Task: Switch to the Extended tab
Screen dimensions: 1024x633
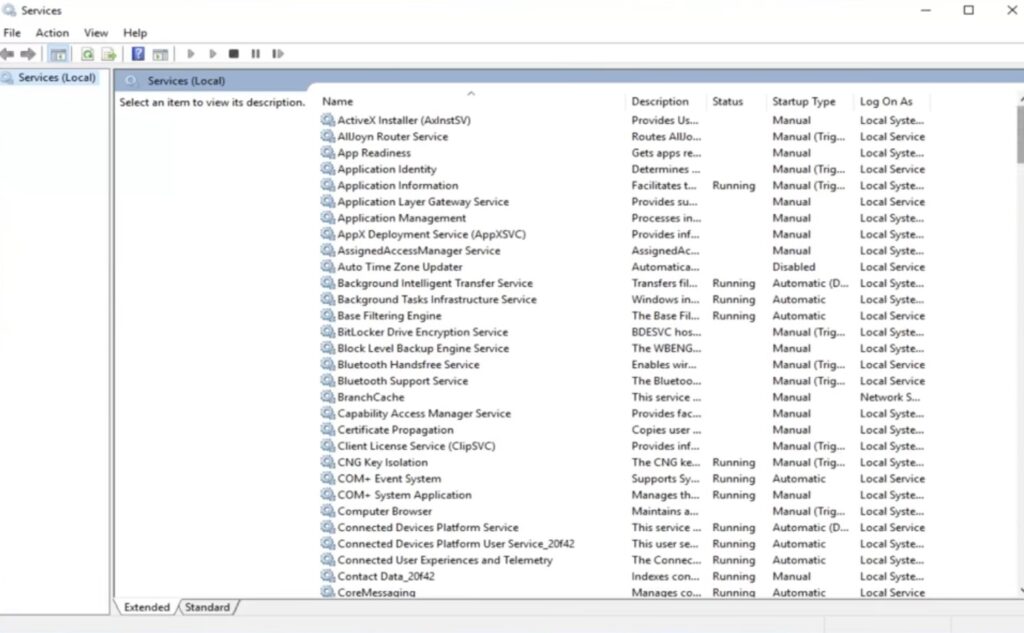Action: click(x=146, y=607)
